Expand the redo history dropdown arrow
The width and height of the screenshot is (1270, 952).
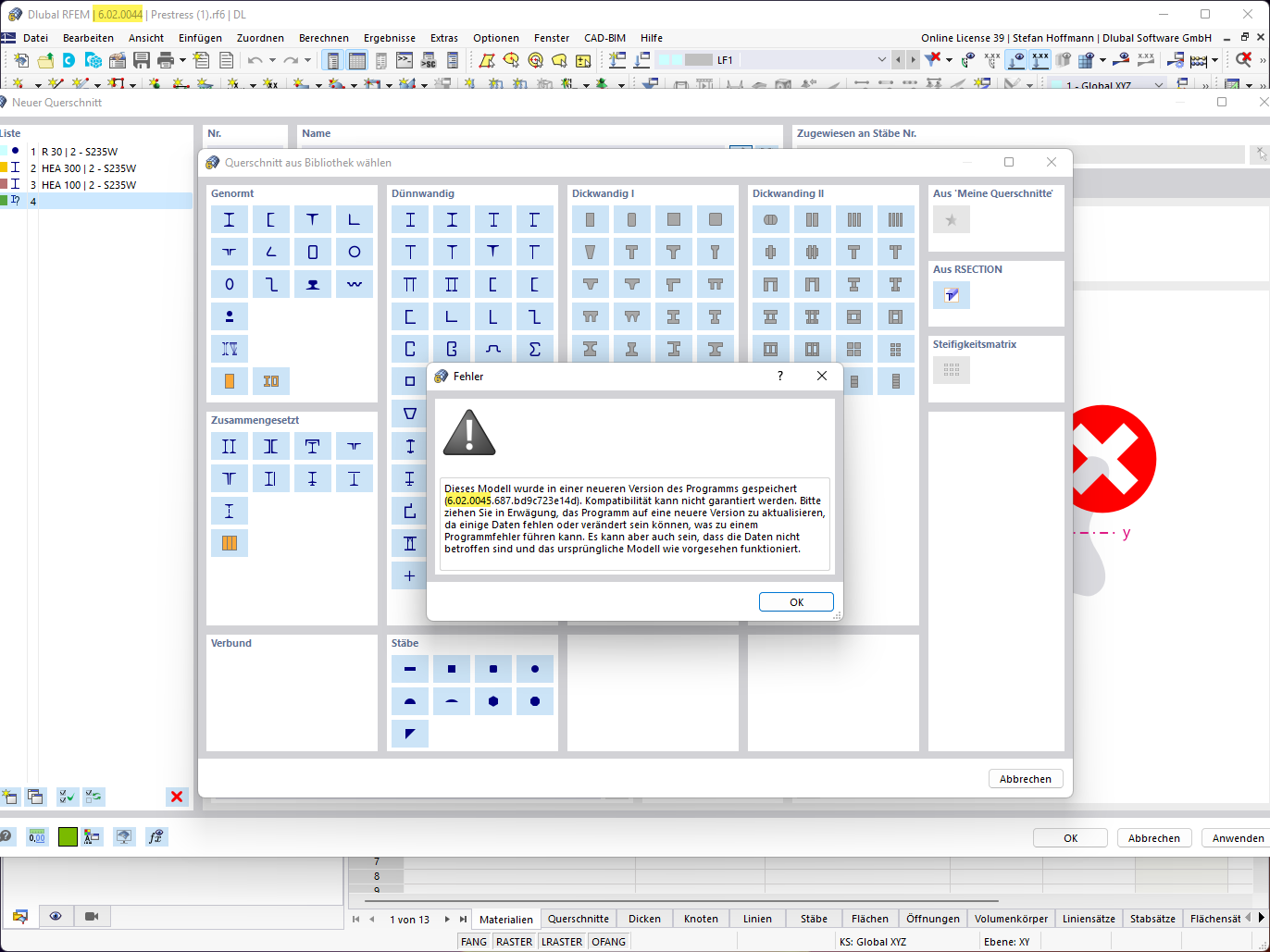(x=307, y=60)
